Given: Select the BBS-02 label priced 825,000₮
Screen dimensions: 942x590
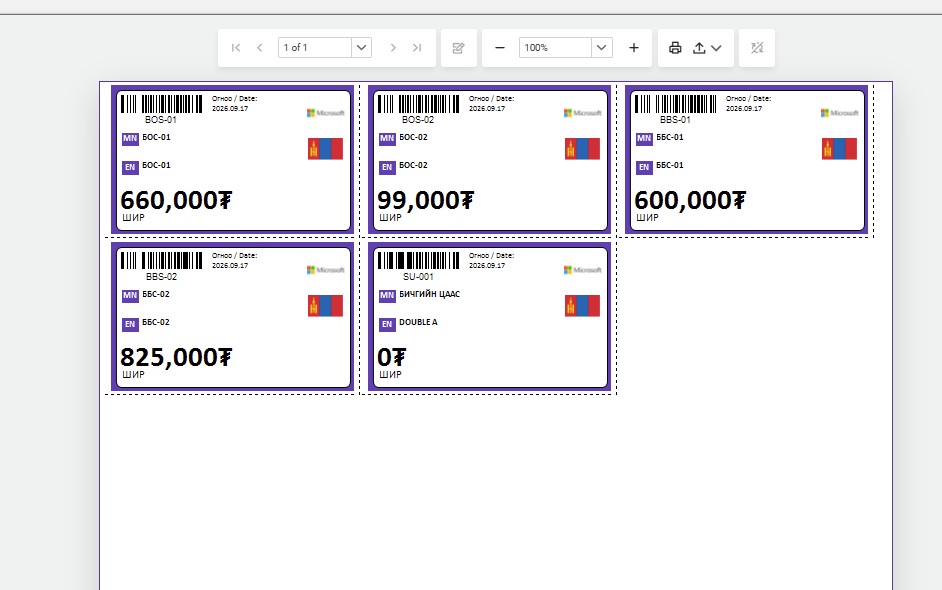Looking at the screenshot, I should tap(232, 317).
